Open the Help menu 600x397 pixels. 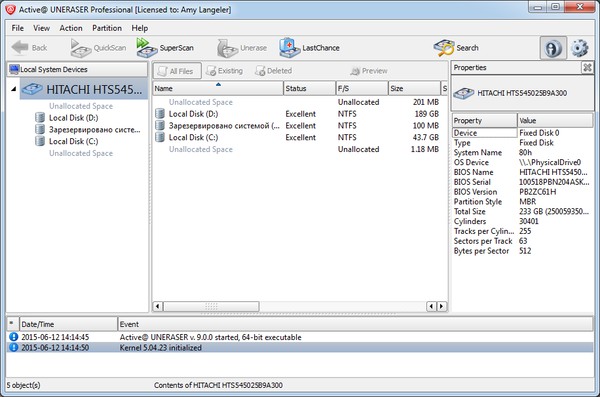tap(140, 28)
